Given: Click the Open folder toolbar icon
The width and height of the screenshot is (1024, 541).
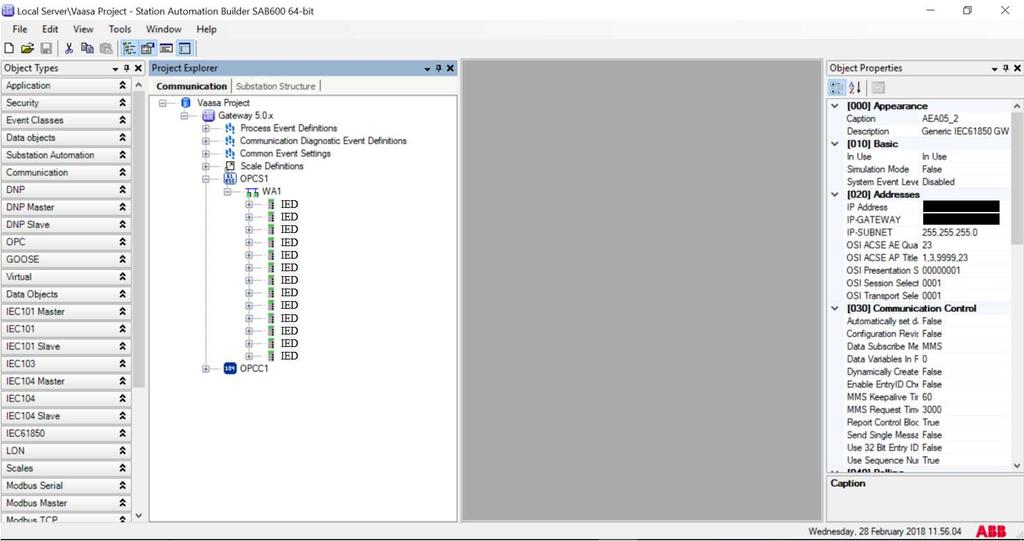Looking at the screenshot, I should [27, 48].
